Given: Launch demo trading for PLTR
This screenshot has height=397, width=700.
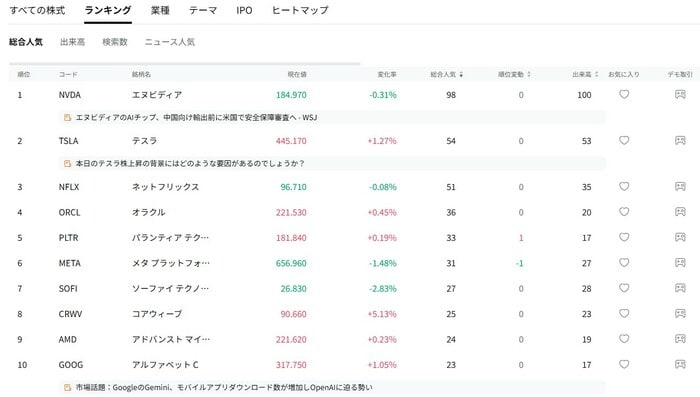Looking at the screenshot, I should [x=680, y=237].
